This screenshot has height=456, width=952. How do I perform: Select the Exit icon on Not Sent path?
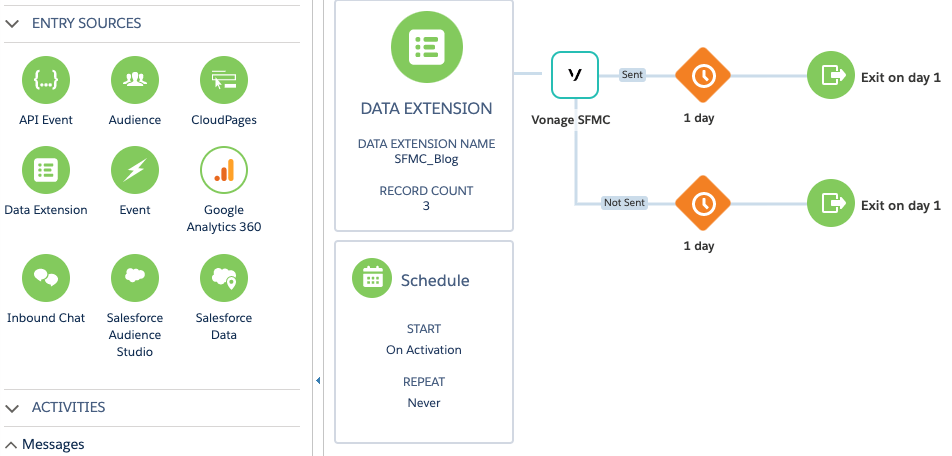(x=831, y=203)
